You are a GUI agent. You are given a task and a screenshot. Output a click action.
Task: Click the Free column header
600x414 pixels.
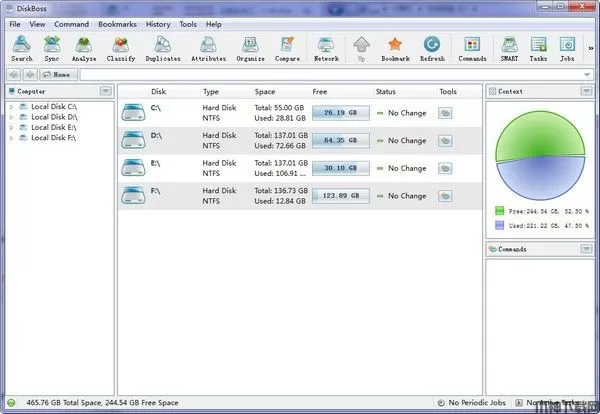tap(320, 91)
